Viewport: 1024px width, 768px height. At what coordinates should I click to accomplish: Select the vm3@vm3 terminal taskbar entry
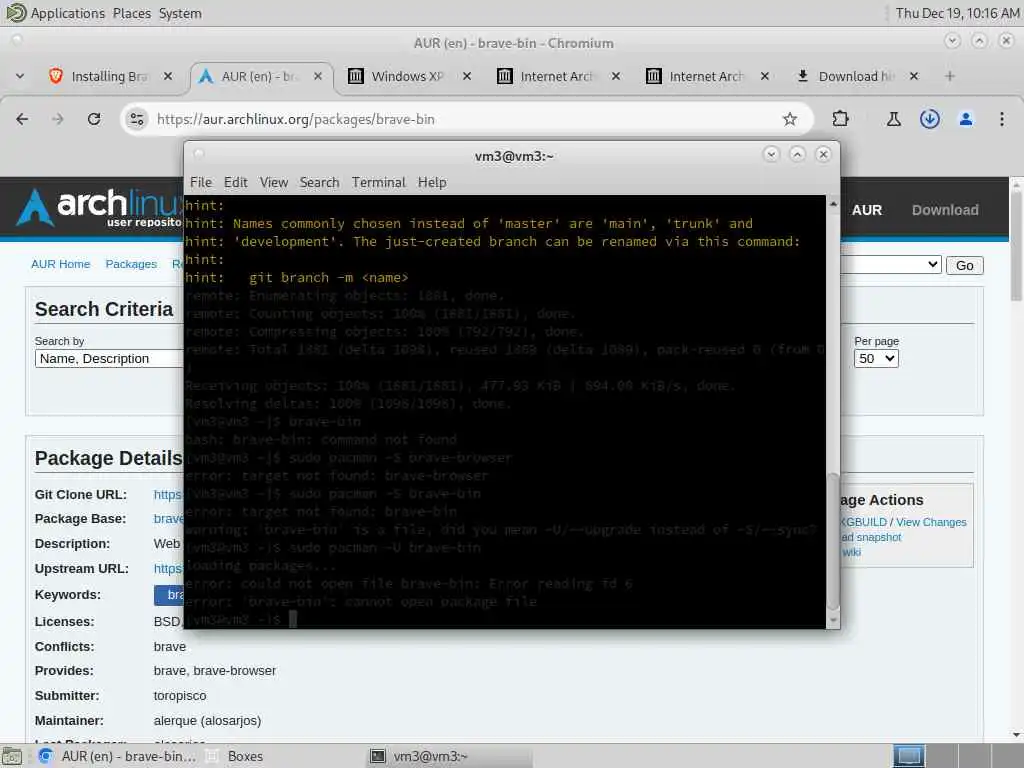coord(451,756)
